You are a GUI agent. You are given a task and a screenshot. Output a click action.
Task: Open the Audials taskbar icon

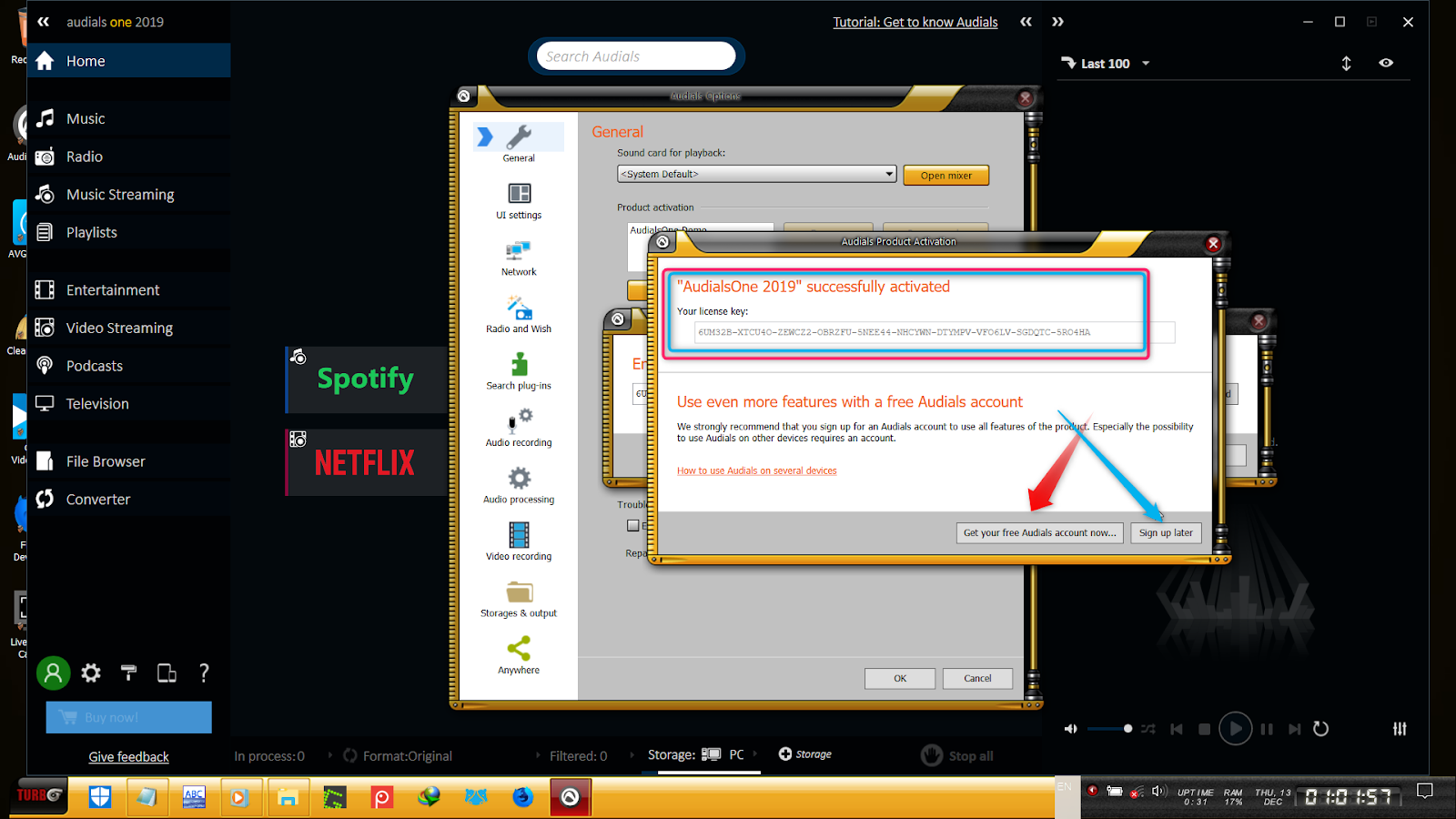[570, 797]
